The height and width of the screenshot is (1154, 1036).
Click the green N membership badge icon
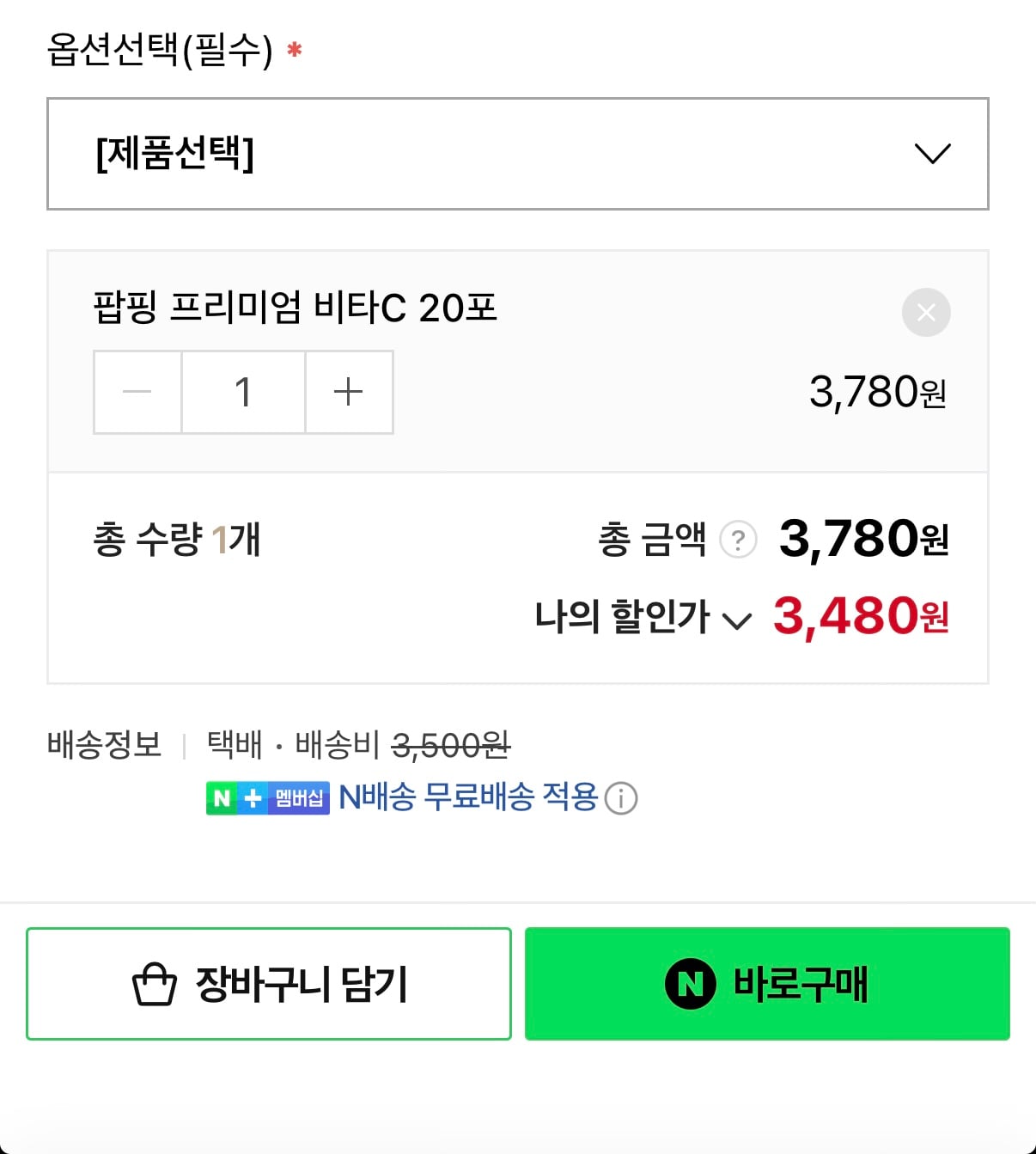(222, 797)
